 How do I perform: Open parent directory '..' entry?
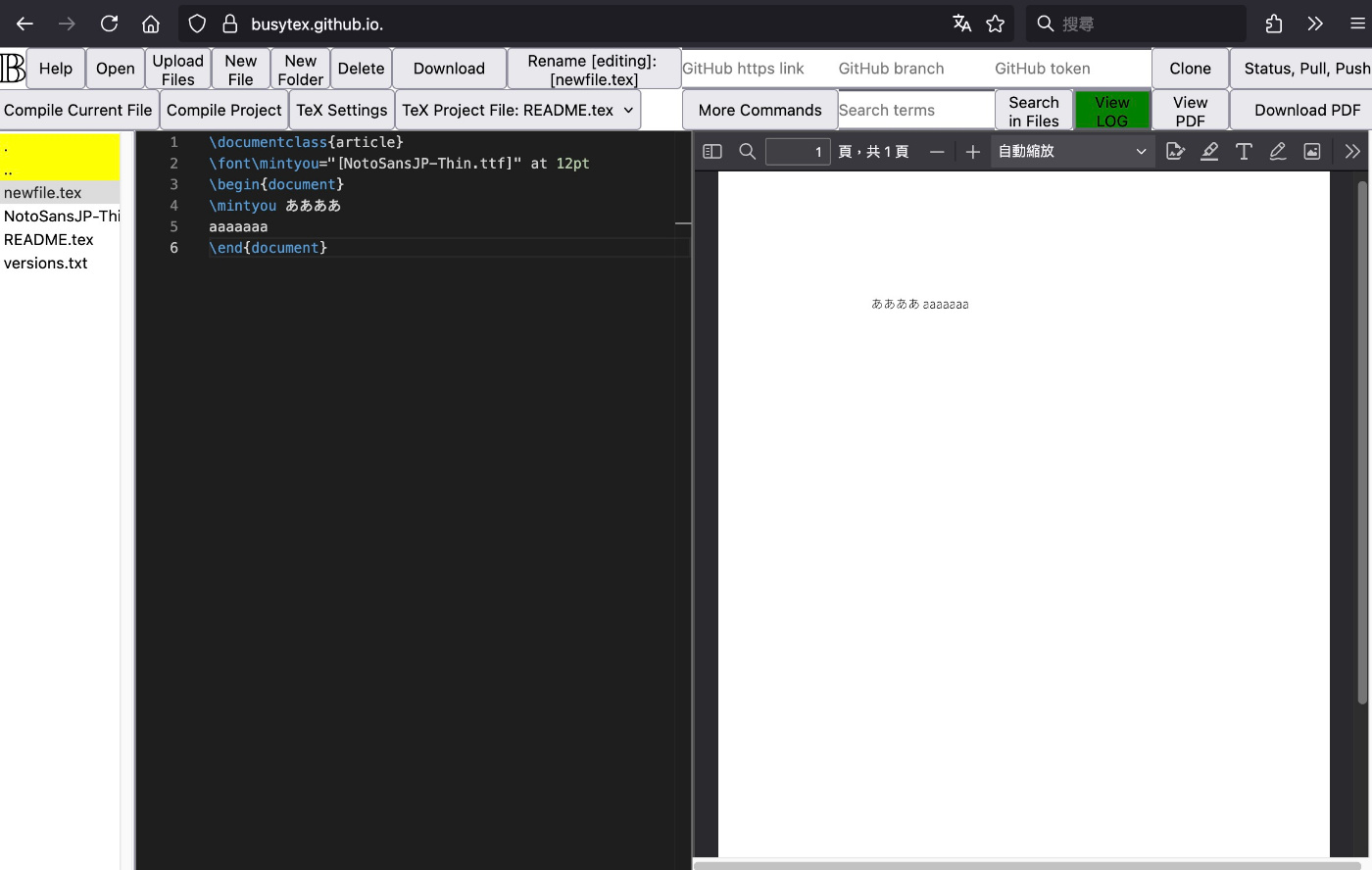pyautogui.click(x=60, y=169)
